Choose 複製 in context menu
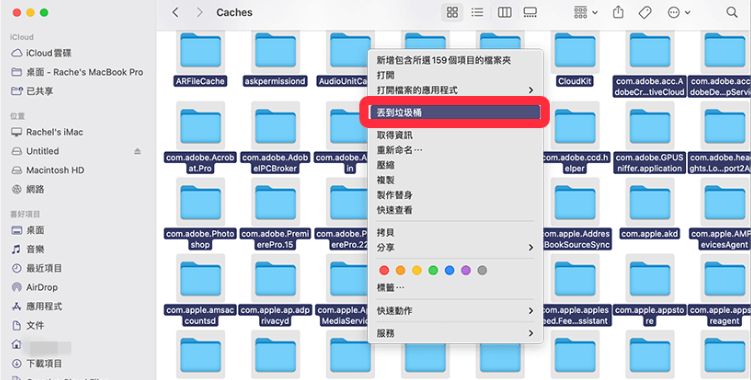Viewport: 751px width, 380px height. [x=455, y=180]
